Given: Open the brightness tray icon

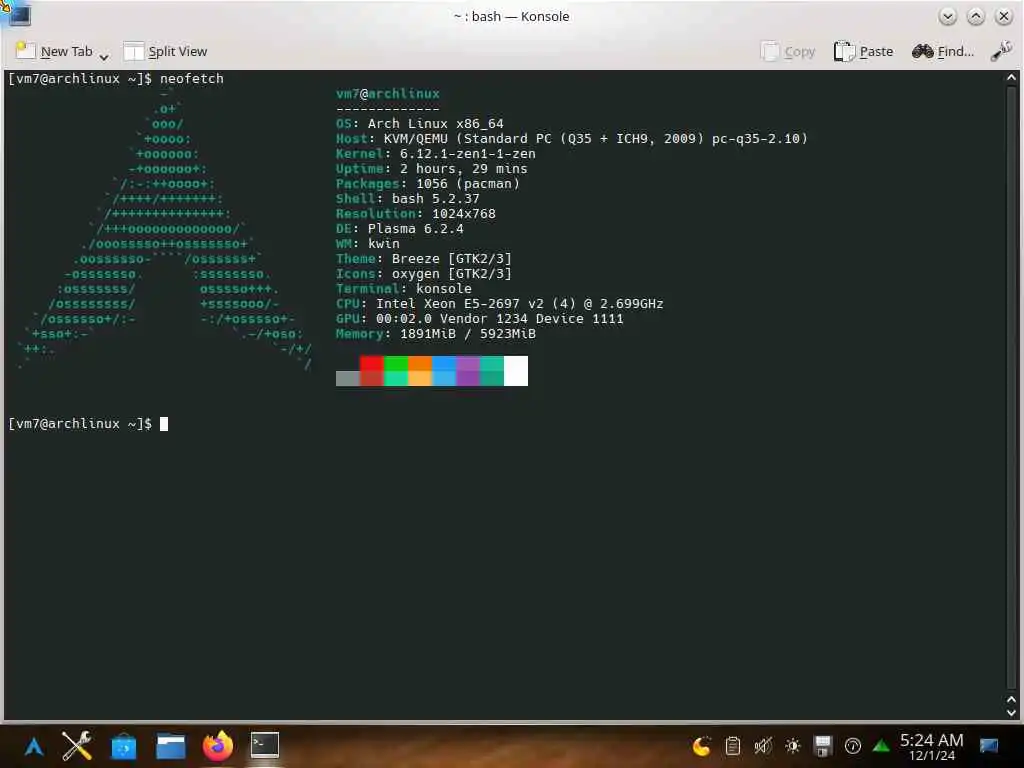Looking at the screenshot, I should (793, 746).
